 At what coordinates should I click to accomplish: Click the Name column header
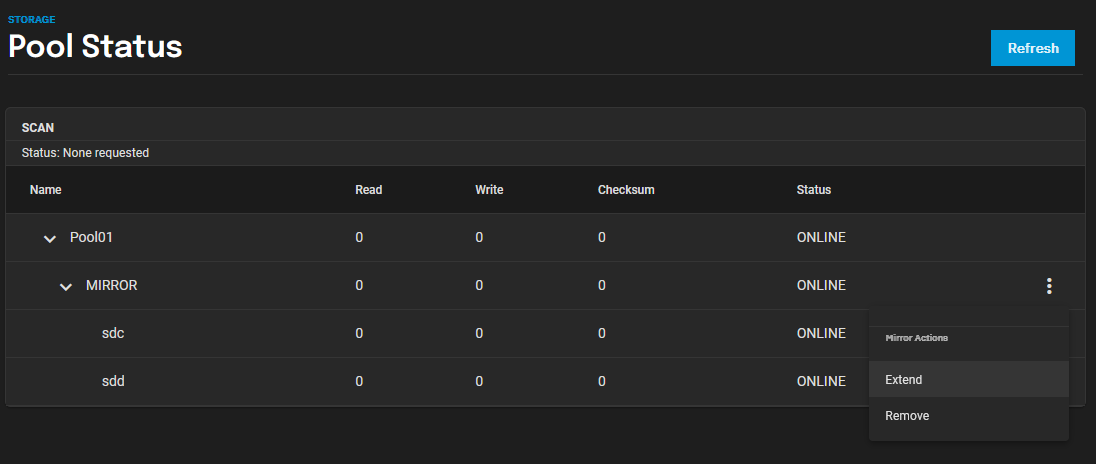pos(45,189)
